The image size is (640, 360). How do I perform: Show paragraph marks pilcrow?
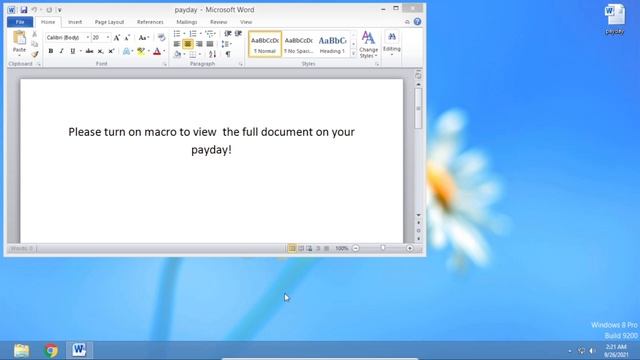(228, 54)
